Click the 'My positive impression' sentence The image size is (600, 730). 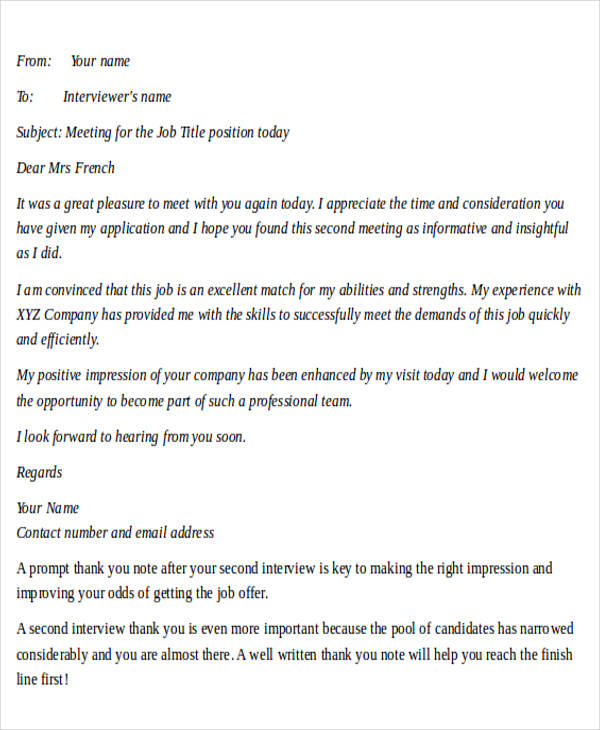pyautogui.click(x=297, y=376)
